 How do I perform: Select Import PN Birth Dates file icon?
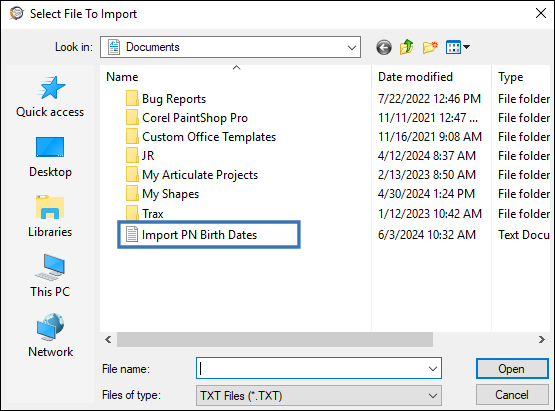pos(132,234)
